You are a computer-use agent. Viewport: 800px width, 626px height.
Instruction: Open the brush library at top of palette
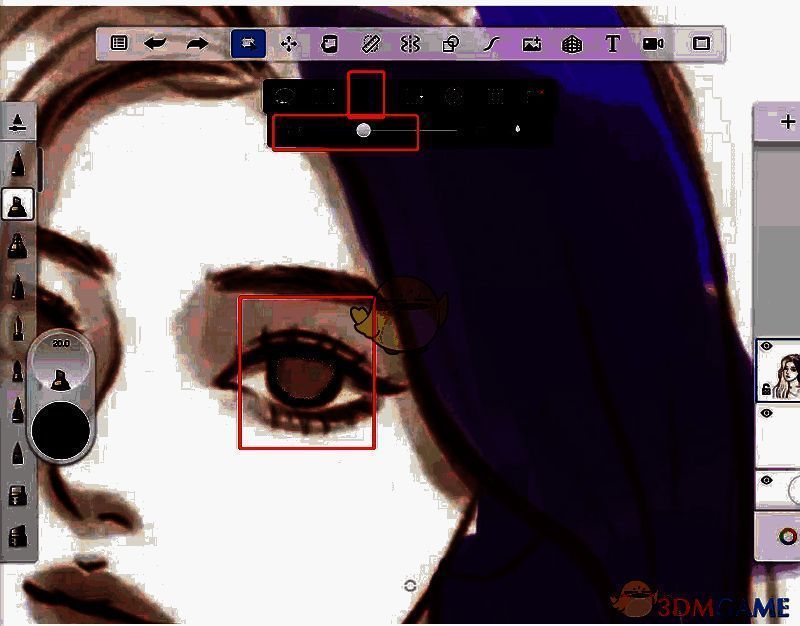pyautogui.click(x=18, y=122)
